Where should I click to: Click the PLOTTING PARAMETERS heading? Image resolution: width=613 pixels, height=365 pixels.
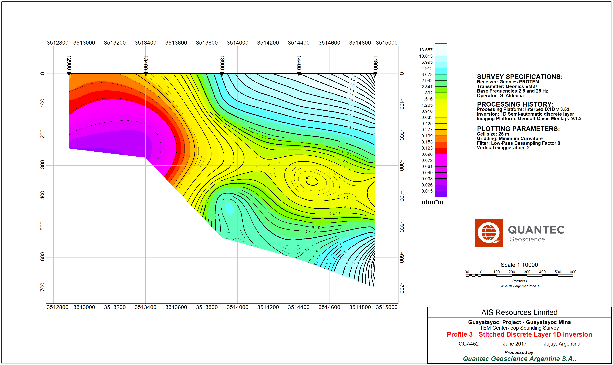click(518, 129)
